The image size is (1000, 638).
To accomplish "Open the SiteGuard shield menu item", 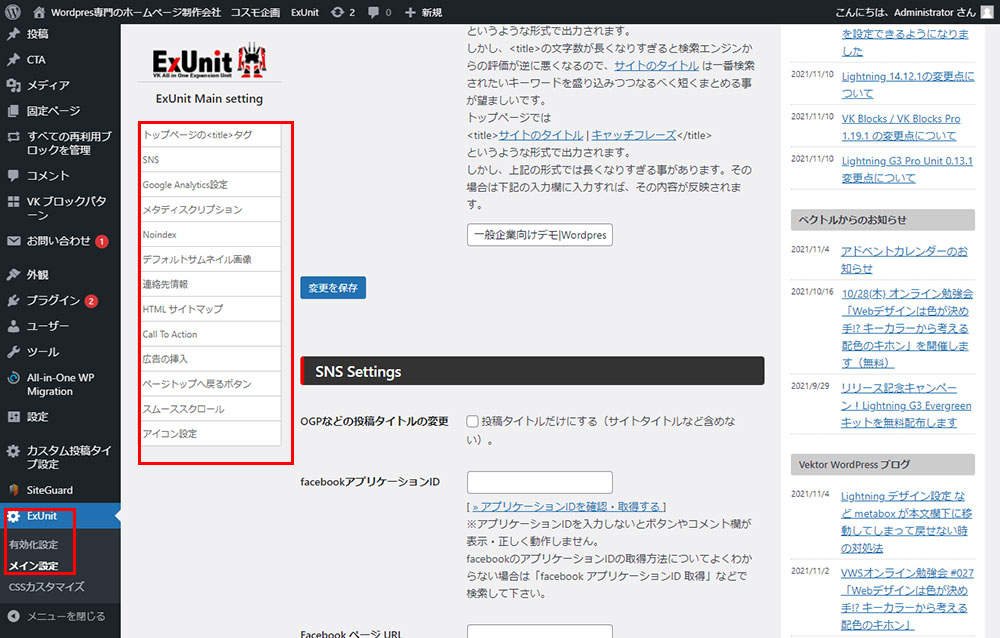I will pyautogui.click(x=49, y=490).
